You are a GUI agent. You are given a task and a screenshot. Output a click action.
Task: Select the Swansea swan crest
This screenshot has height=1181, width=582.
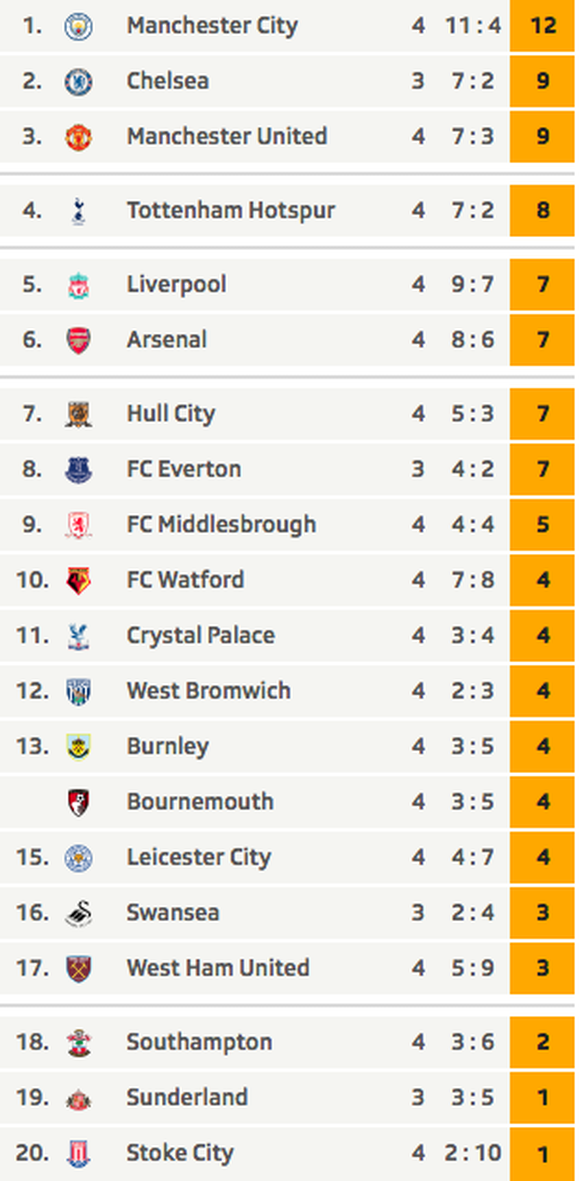point(78,914)
